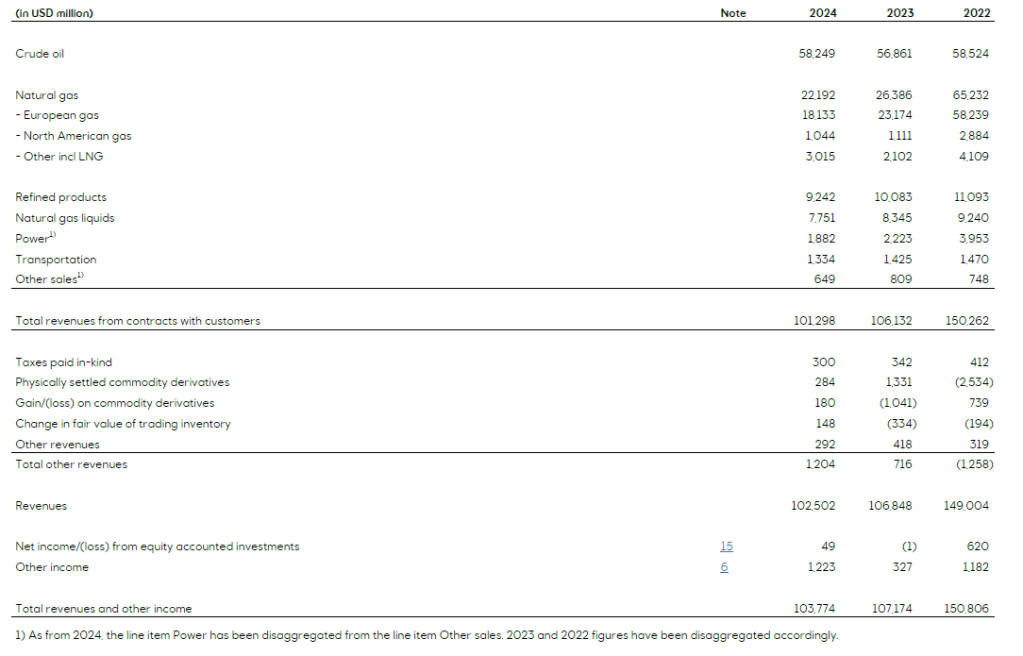Open the Note 15 link
Viewport: 1023px width, 656px height.
coord(726,547)
